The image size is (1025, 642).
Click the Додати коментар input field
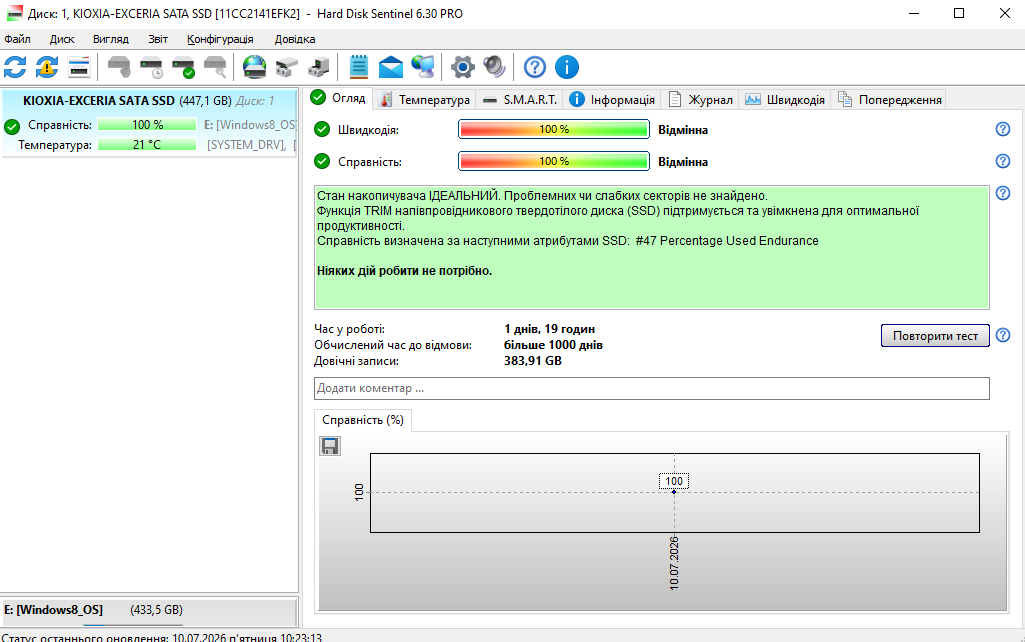pos(652,388)
